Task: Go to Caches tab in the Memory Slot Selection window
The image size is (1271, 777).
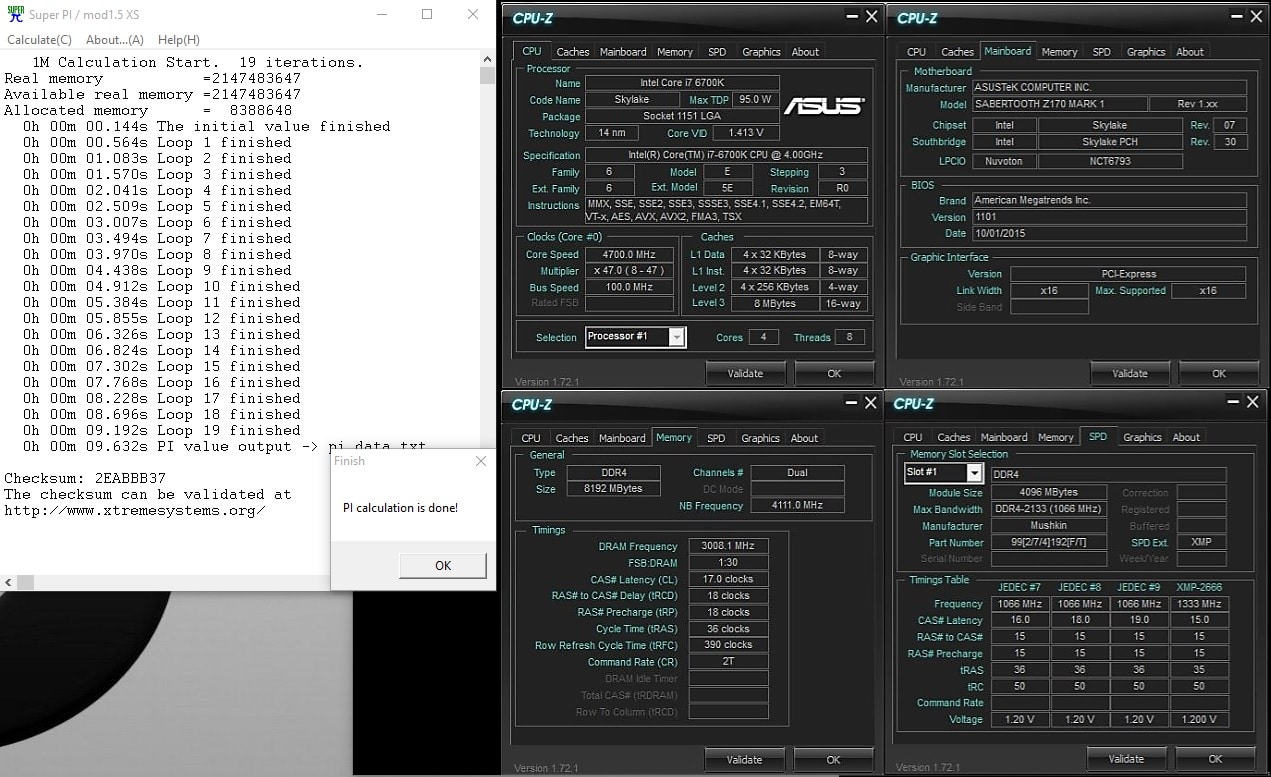Action: (x=953, y=437)
